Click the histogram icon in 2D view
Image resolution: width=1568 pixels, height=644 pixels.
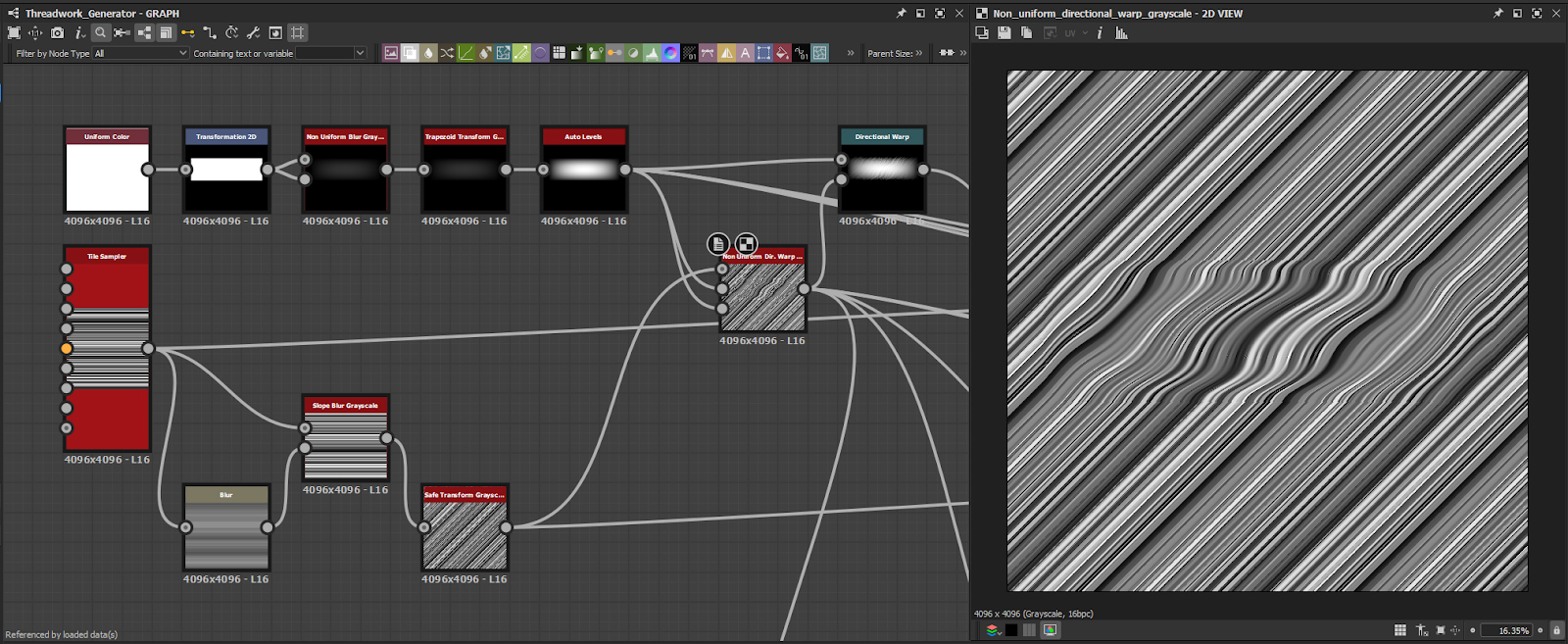coord(1122,33)
